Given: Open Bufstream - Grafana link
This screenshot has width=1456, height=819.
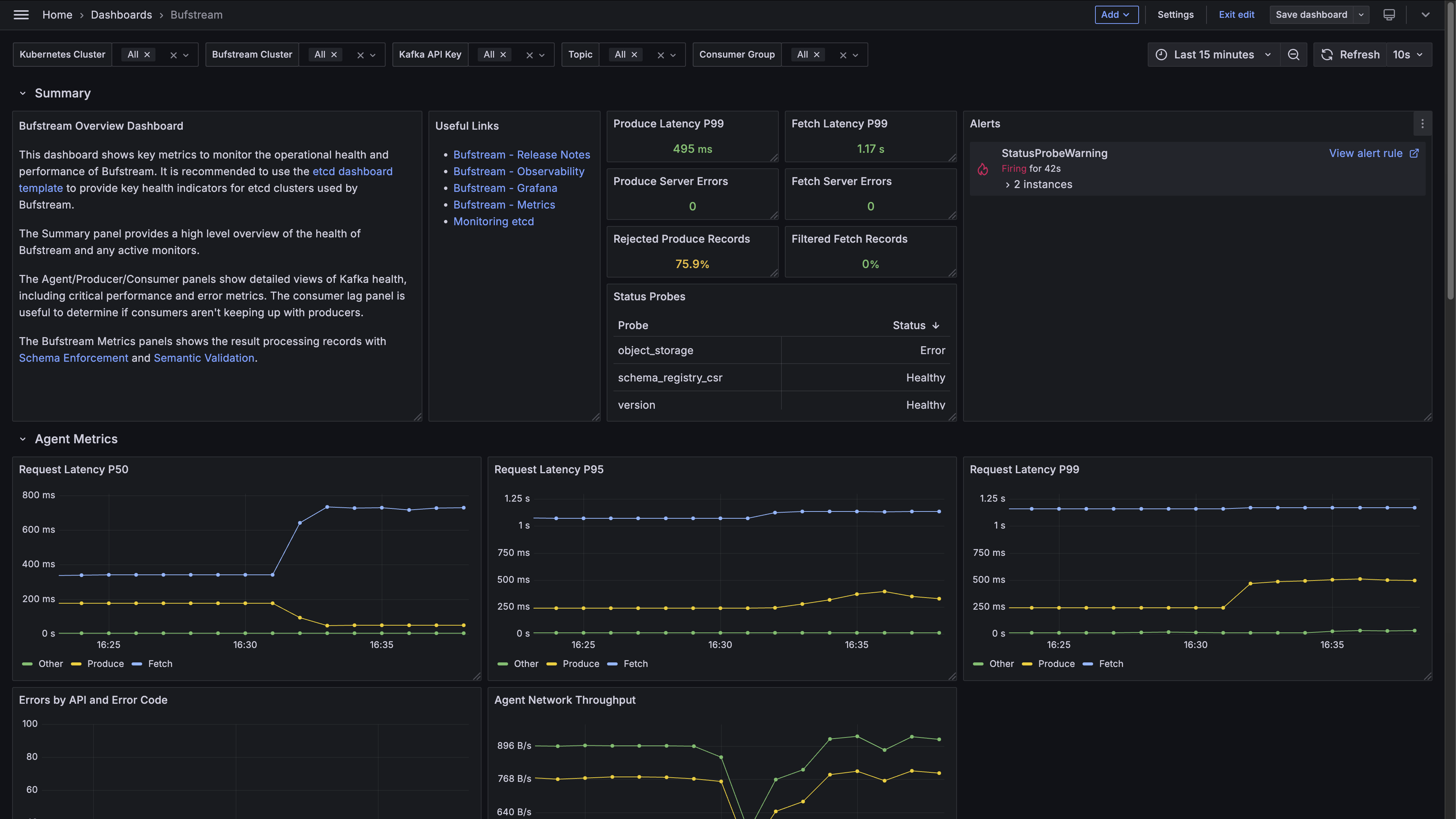Looking at the screenshot, I should (x=505, y=188).
